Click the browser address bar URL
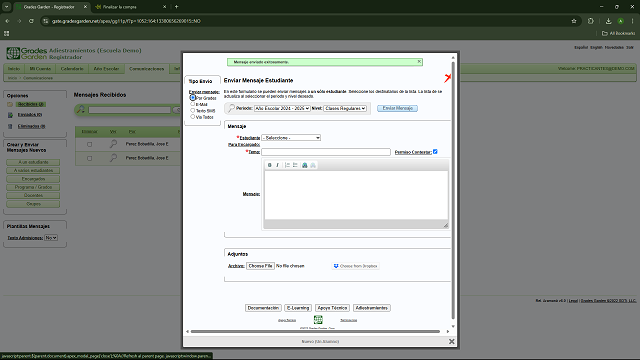This screenshot has height=360, width=640. [126, 21]
